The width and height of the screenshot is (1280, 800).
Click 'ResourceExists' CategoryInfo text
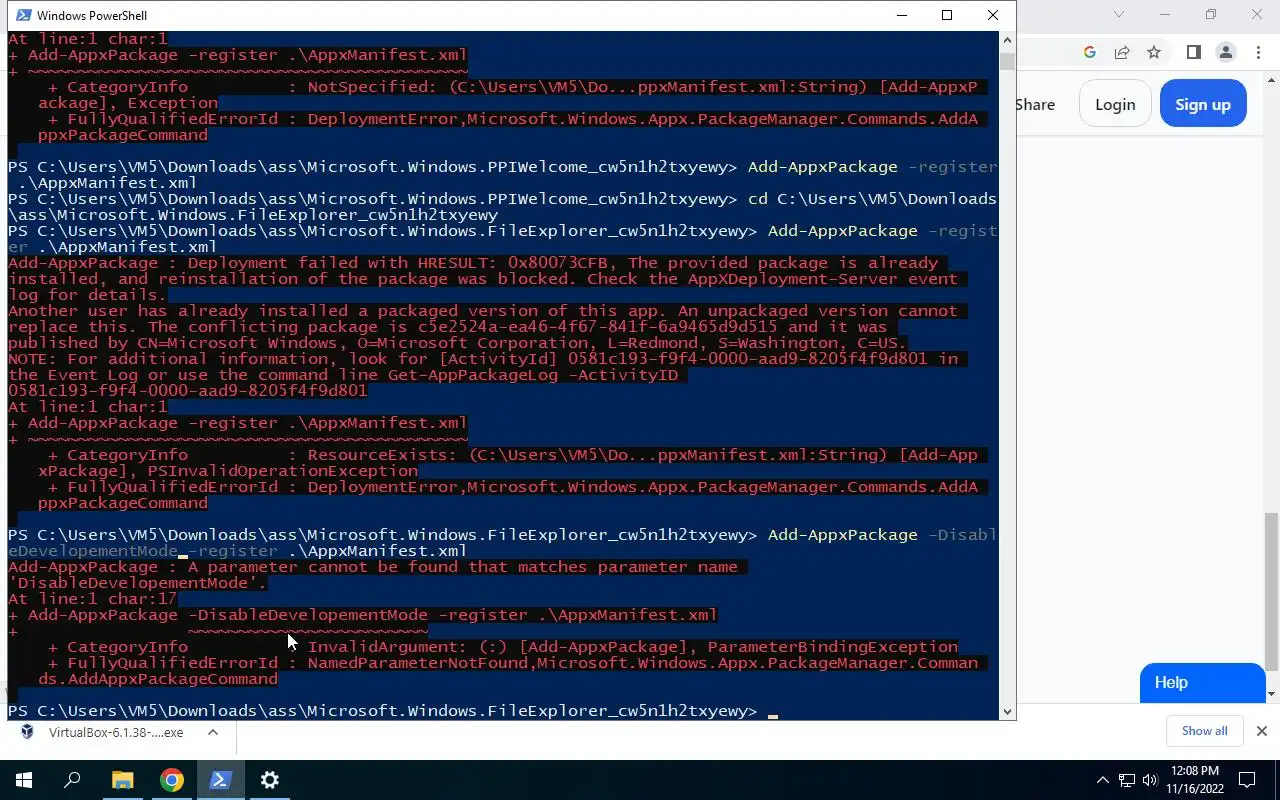coord(378,455)
